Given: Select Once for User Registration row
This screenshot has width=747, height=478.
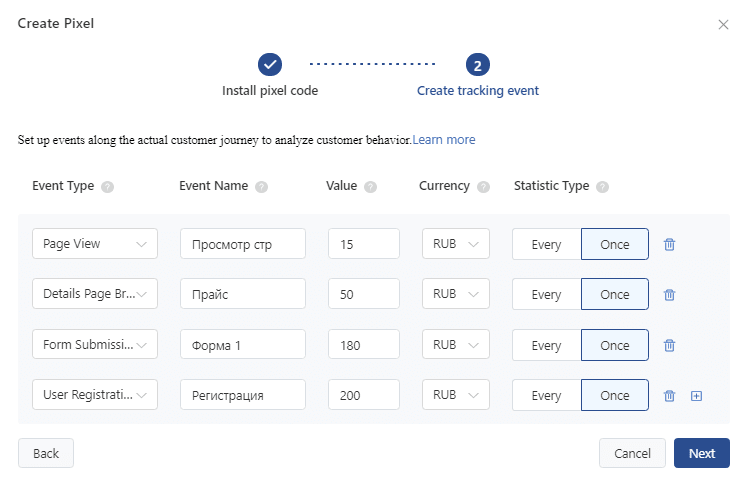Looking at the screenshot, I should click(615, 395).
